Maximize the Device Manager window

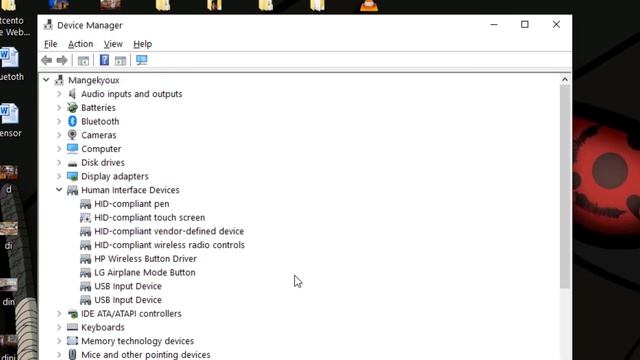pyautogui.click(x=524, y=24)
